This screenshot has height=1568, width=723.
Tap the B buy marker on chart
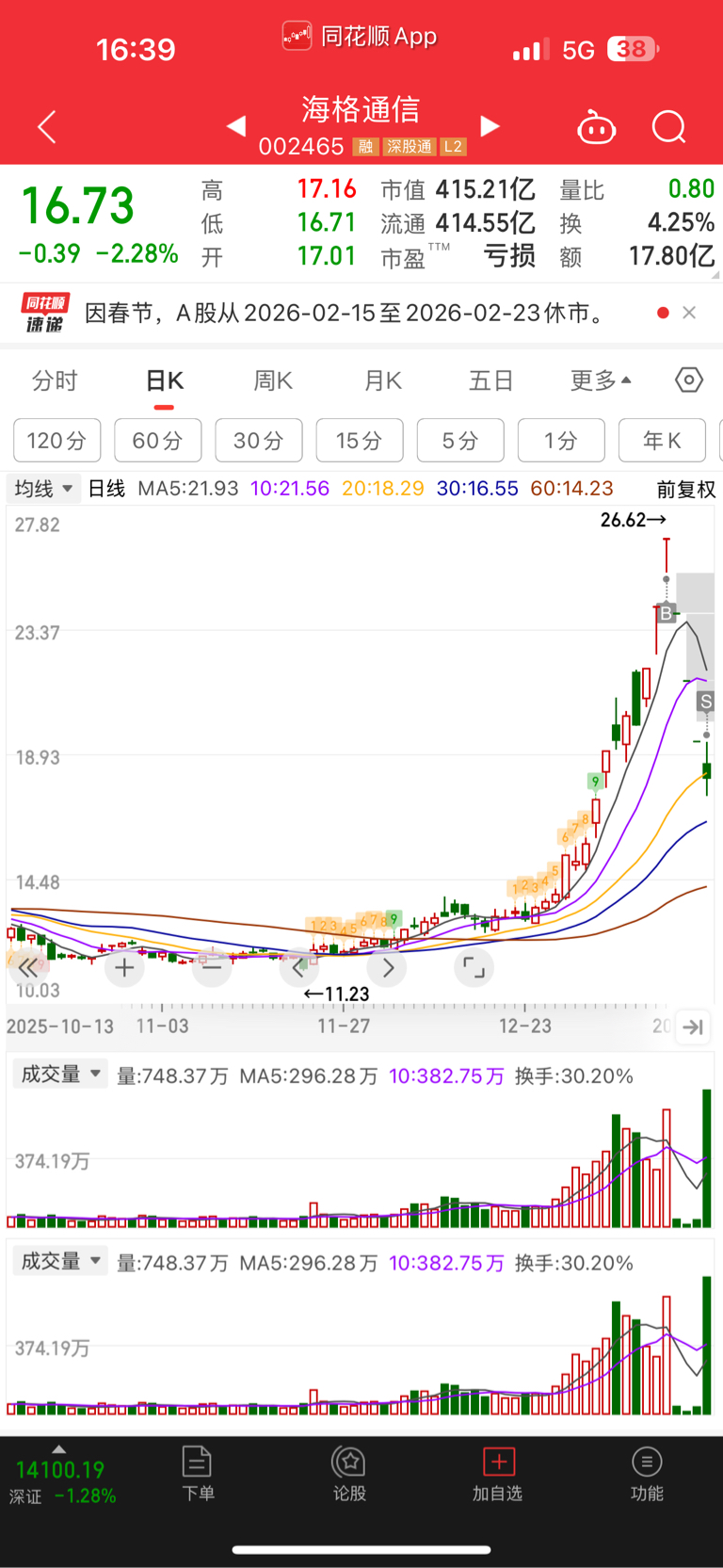pos(666,614)
